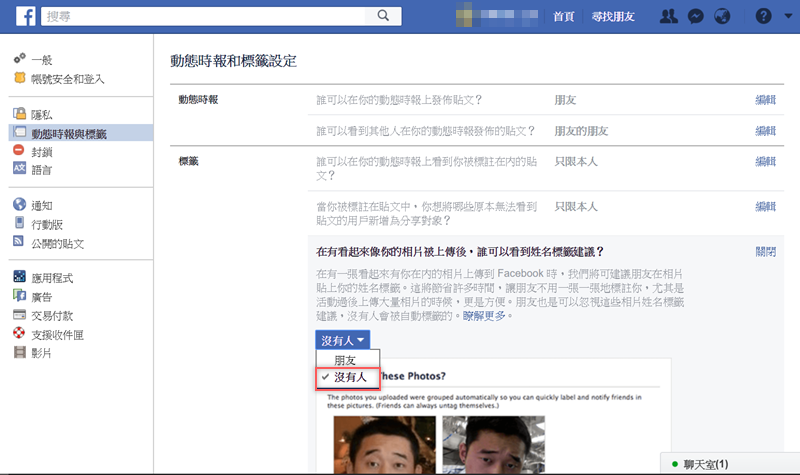Click the Facebook logo icon
Screen dimensions: 800x475
26,16
